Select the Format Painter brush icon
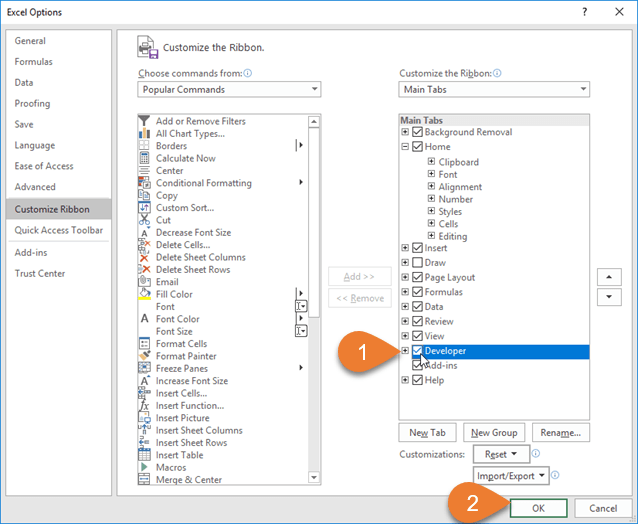 [x=145, y=356]
